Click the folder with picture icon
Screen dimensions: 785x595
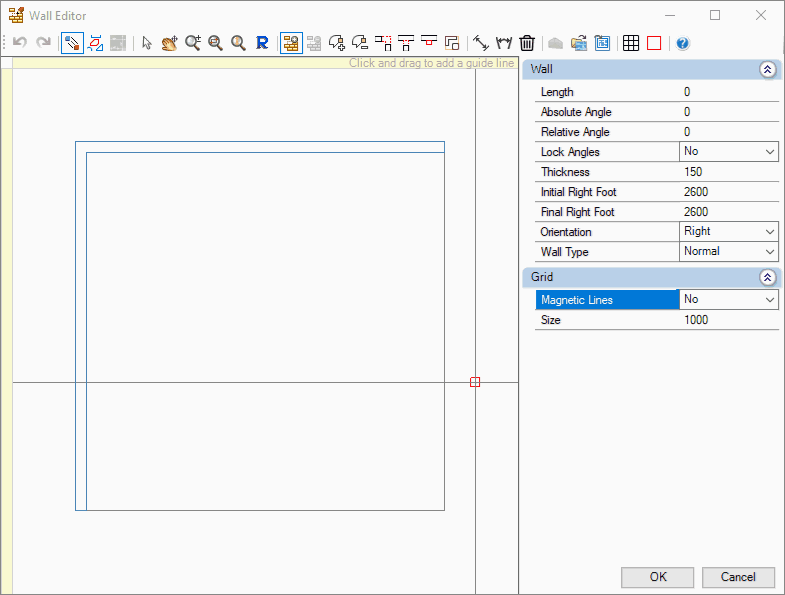579,43
